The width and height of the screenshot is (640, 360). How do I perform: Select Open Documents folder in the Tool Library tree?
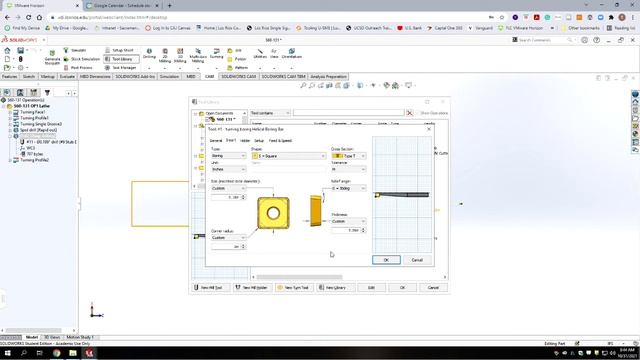(219, 113)
